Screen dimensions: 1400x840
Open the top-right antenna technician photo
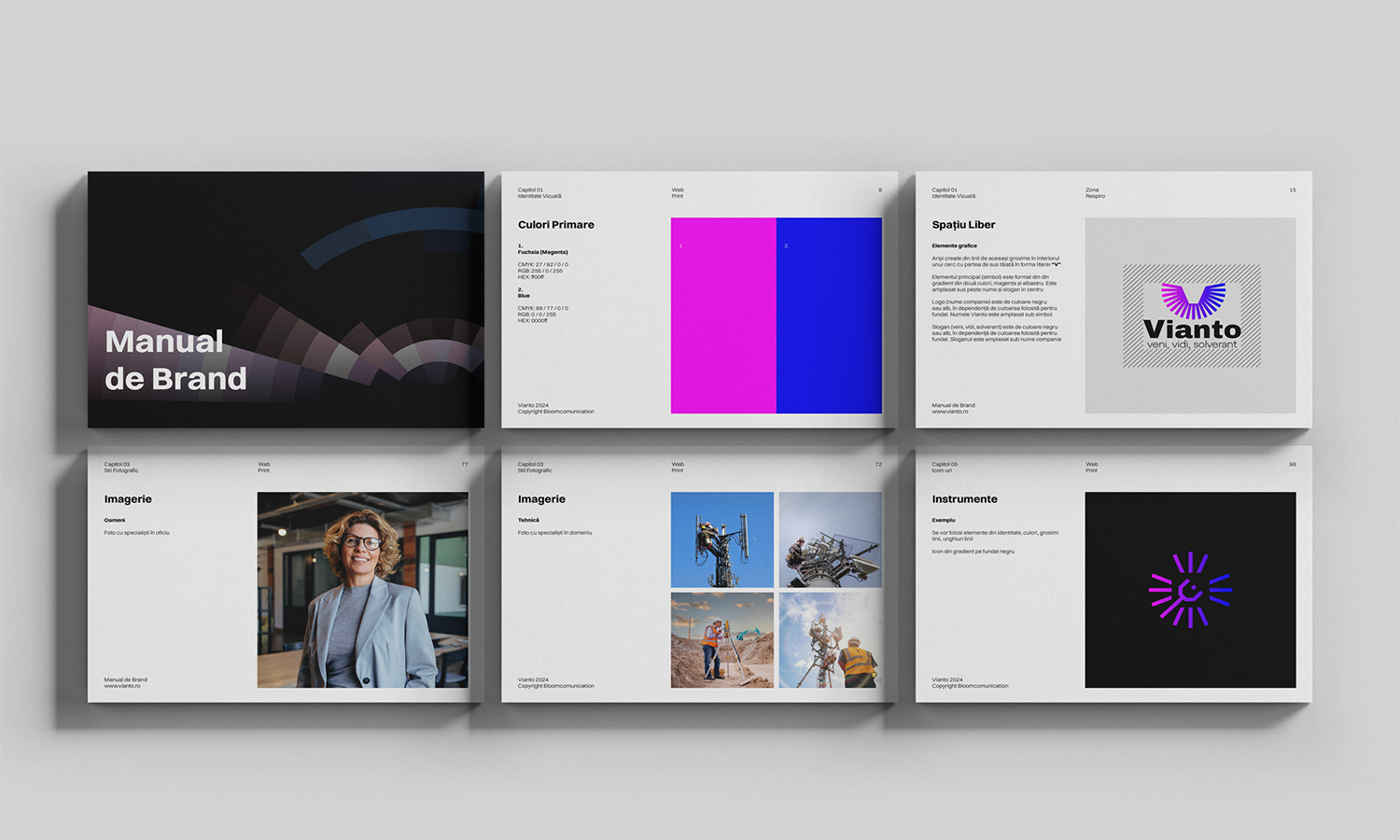point(830,539)
